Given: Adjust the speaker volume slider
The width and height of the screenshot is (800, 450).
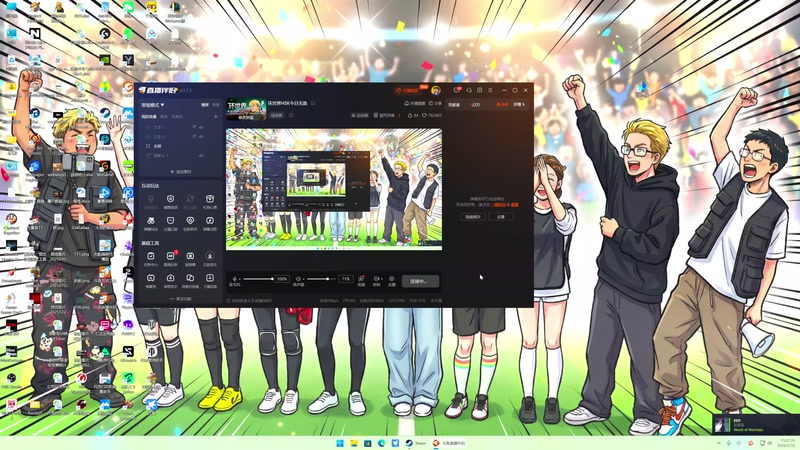Looking at the screenshot, I should pyautogui.click(x=321, y=279).
